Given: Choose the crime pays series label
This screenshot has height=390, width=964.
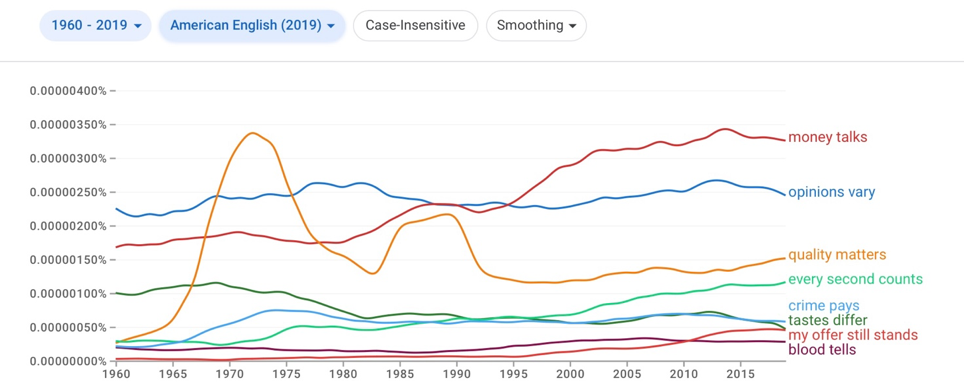Looking at the screenshot, I should [823, 306].
